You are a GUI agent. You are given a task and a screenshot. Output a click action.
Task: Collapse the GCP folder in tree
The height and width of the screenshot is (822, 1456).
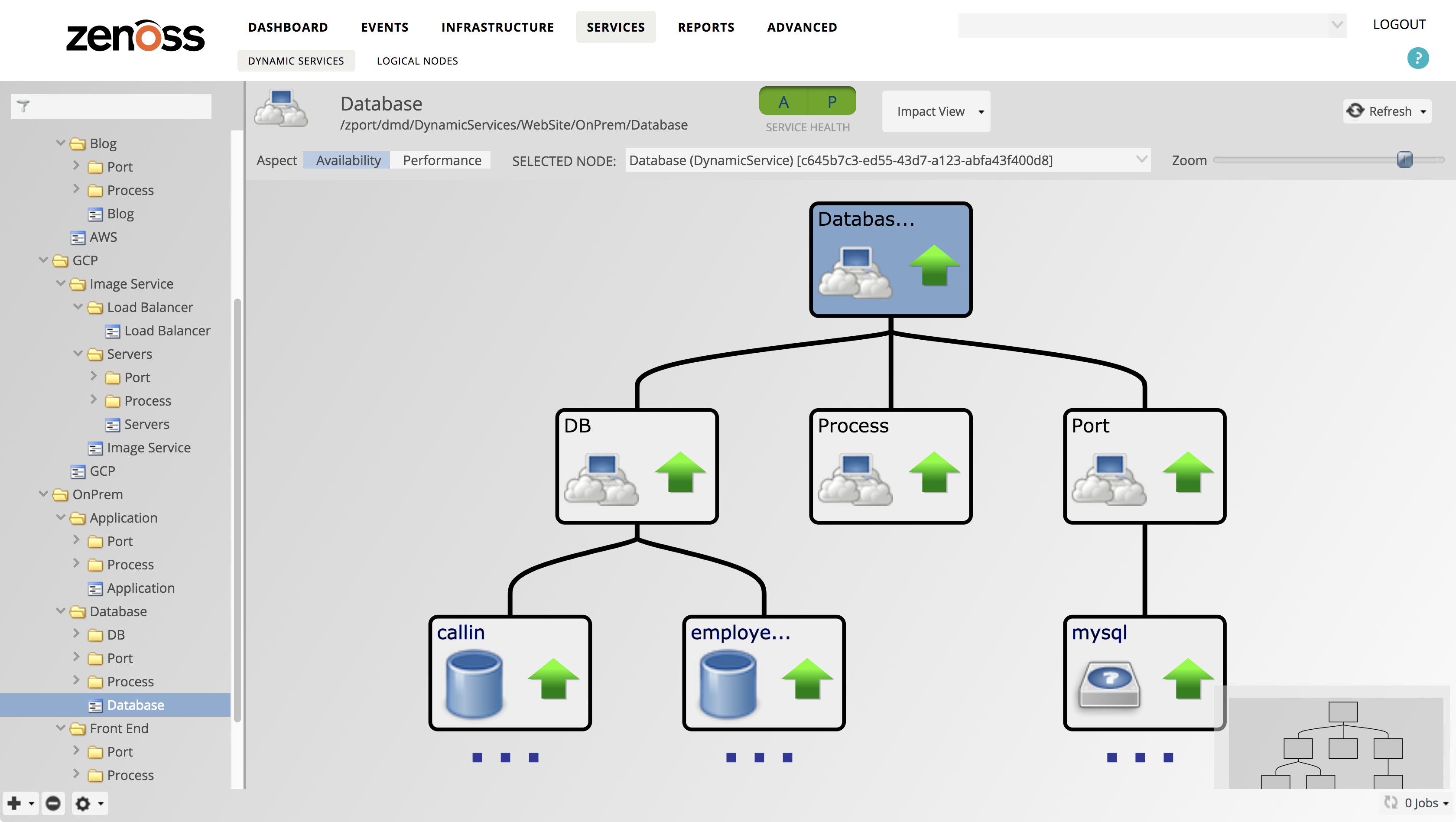(43, 260)
